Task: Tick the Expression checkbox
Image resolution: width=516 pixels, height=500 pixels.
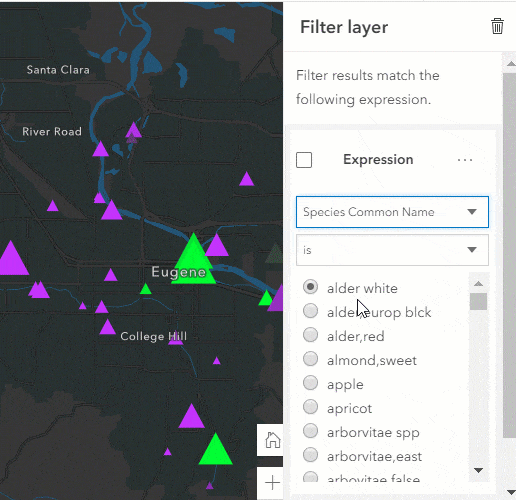Action: (304, 160)
